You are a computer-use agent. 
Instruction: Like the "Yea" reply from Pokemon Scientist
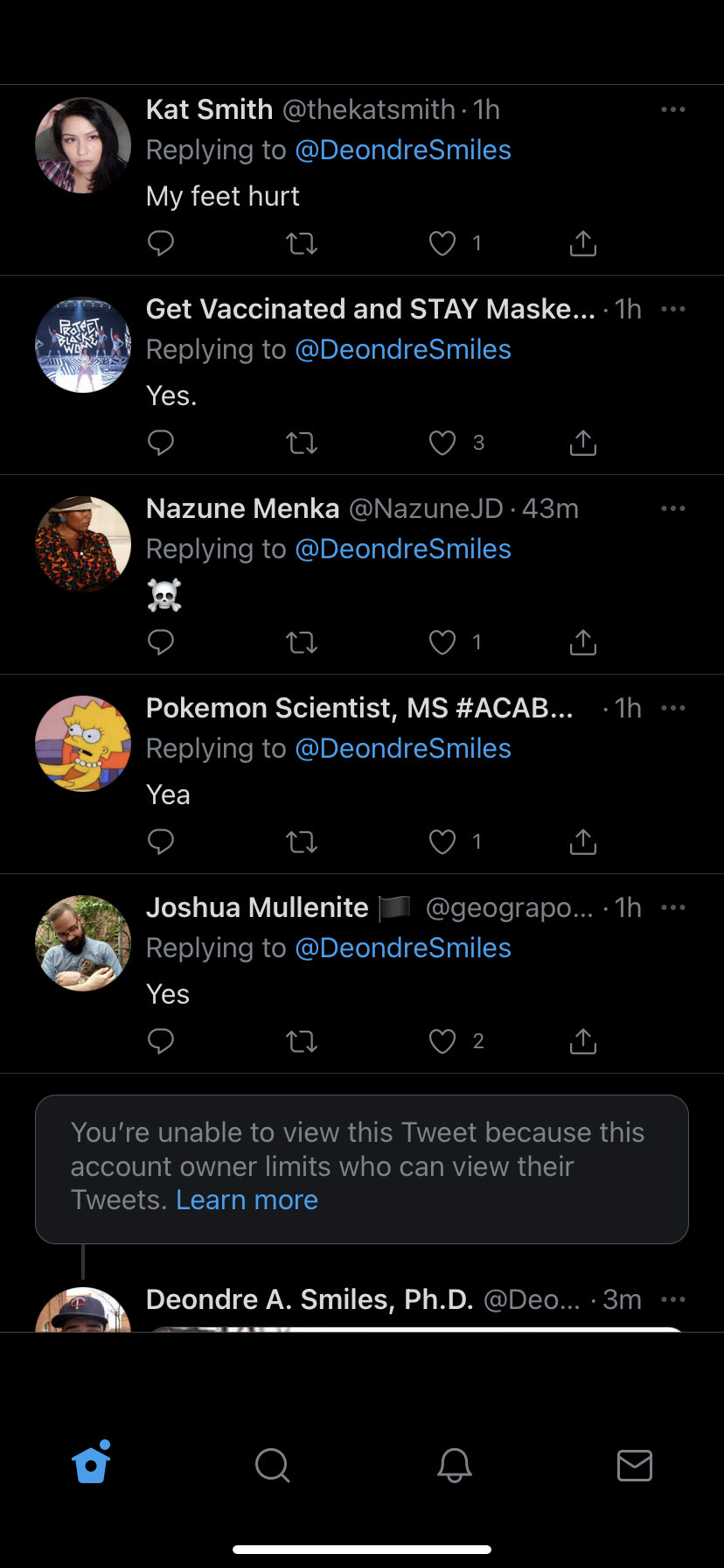click(442, 842)
